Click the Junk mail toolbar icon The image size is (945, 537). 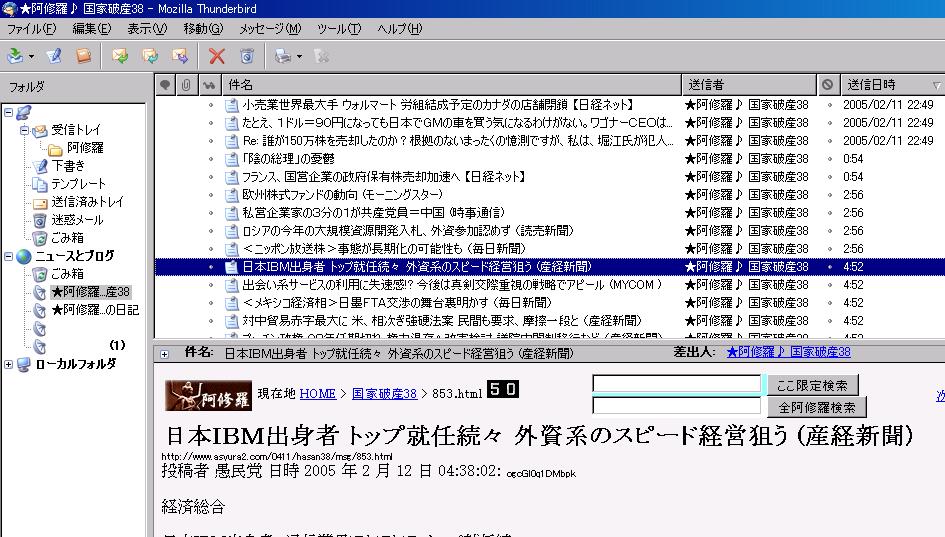(246, 56)
